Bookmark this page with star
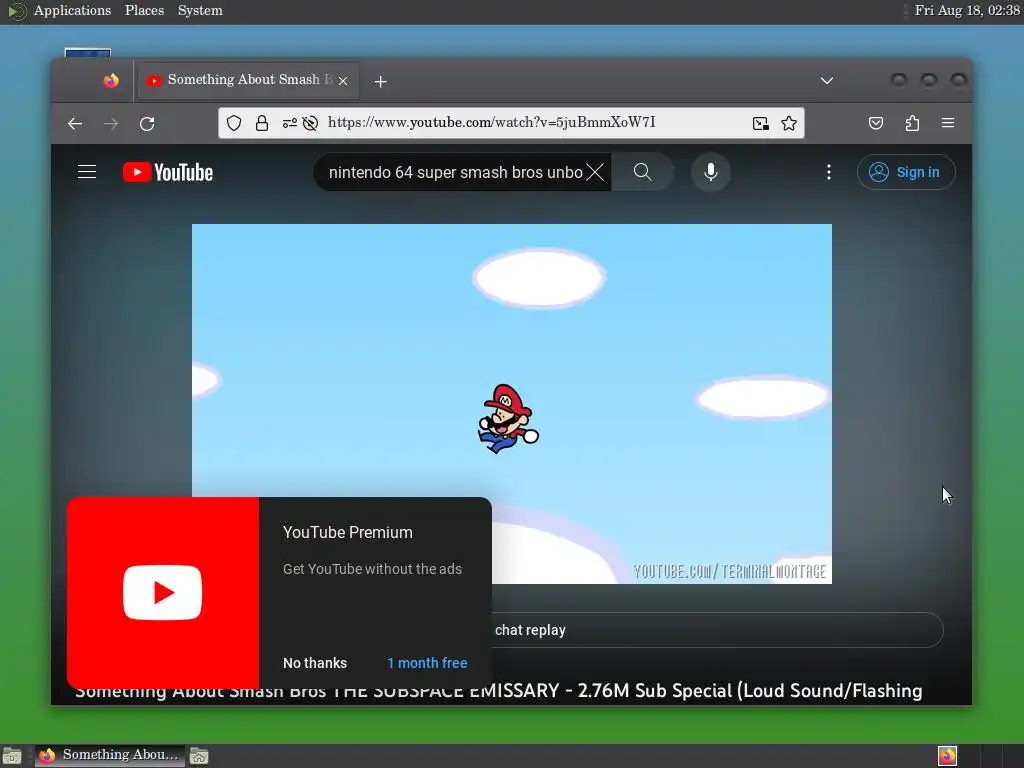The height and width of the screenshot is (768, 1024). point(789,123)
